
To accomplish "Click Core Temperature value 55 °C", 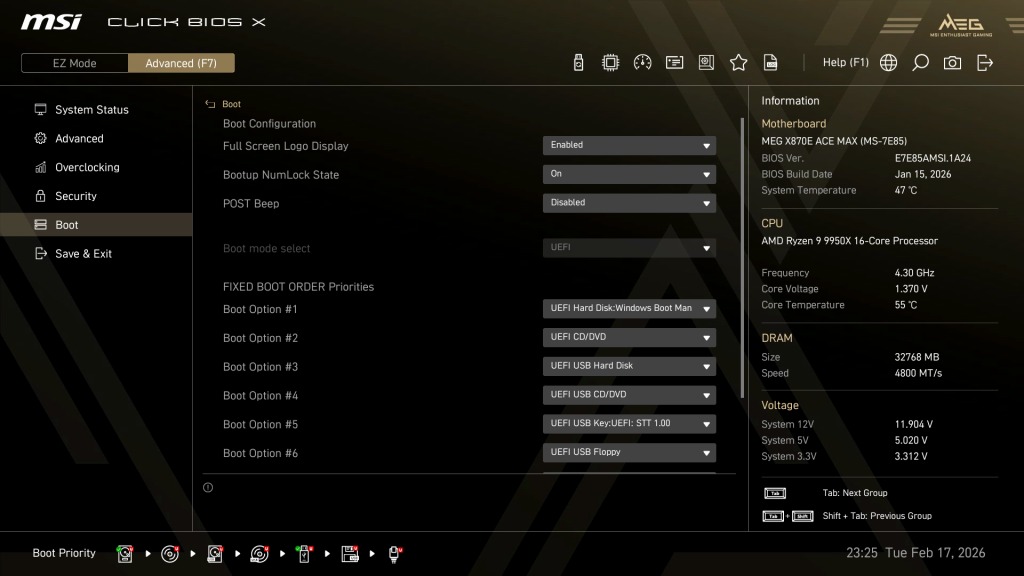I will tap(906, 305).
